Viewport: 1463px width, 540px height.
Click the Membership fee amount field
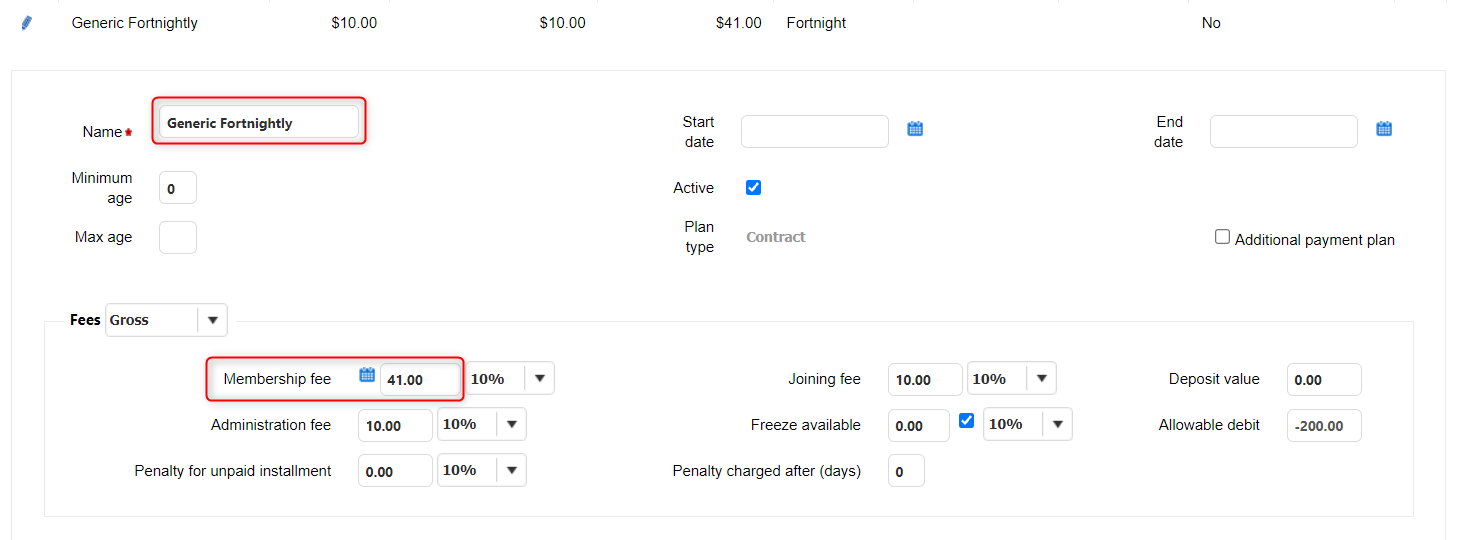(x=420, y=380)
